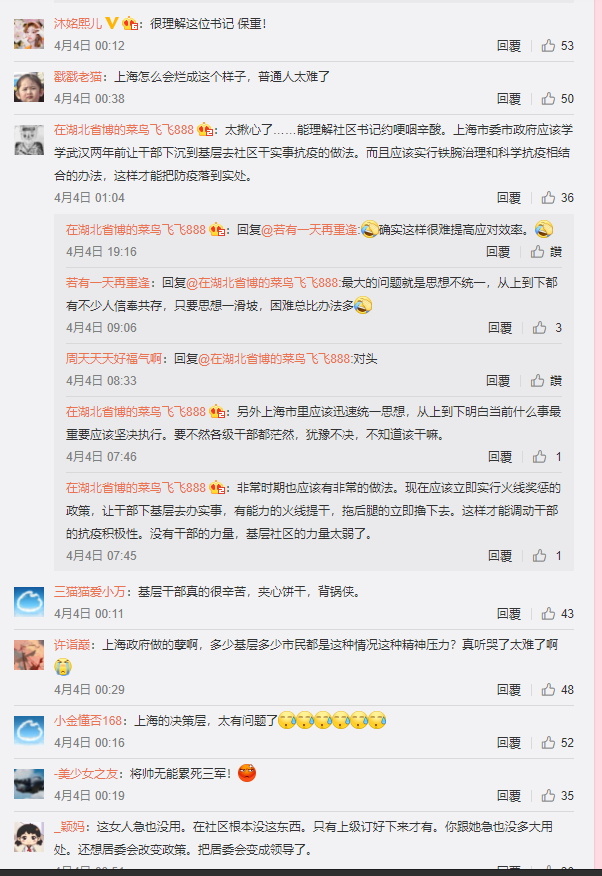Open _颖妈's username link
This screenshot has height=876, width=602.
click(69, 827)
